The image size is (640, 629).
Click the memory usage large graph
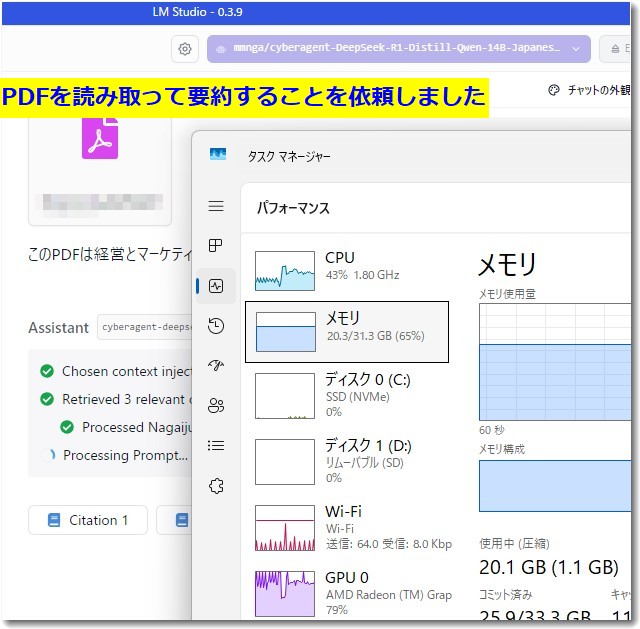[x=555, y=362]
